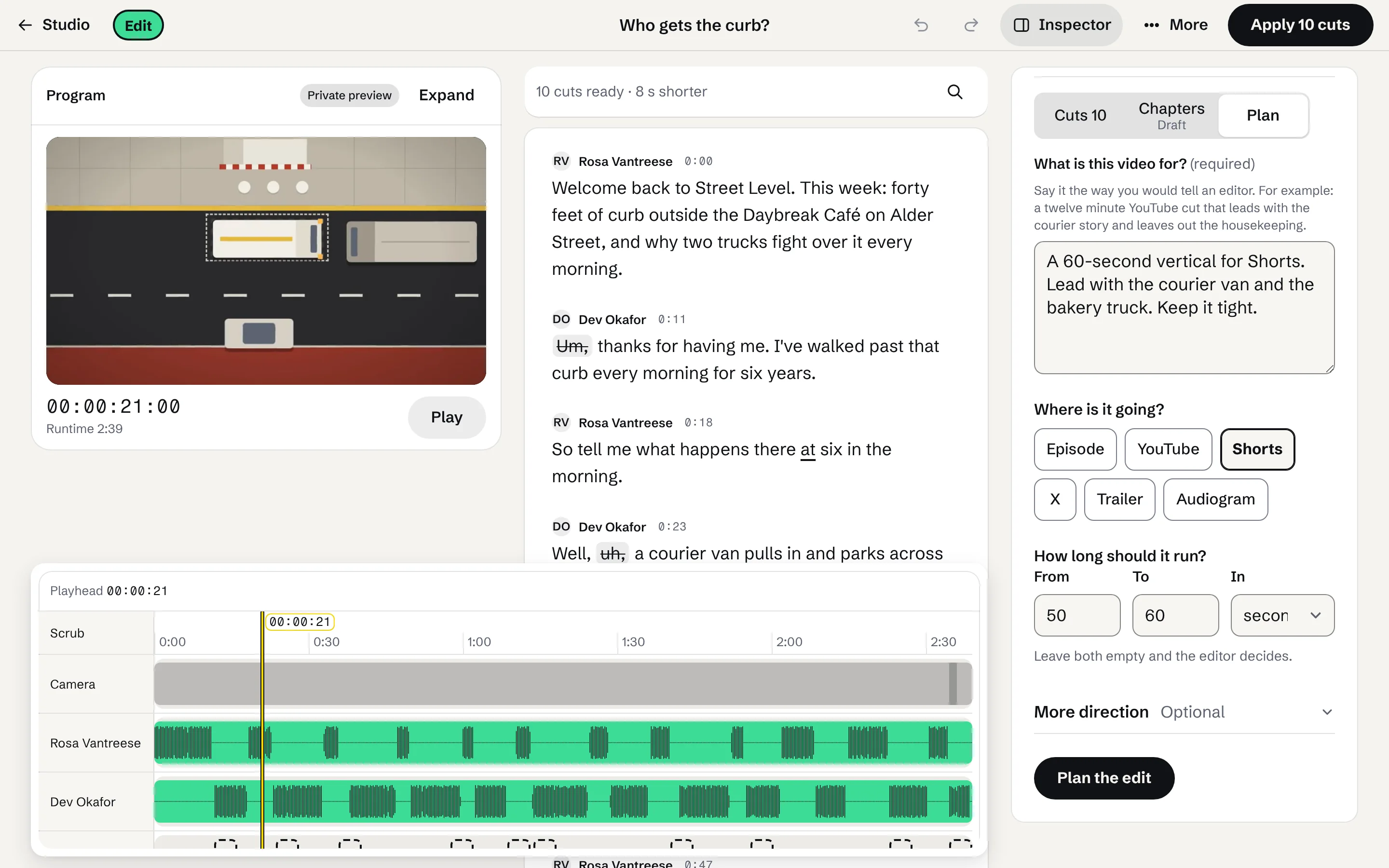Jump to transcript timestamp 0:11
Viewport: 1389px width, 868px height.
[671, 319]
